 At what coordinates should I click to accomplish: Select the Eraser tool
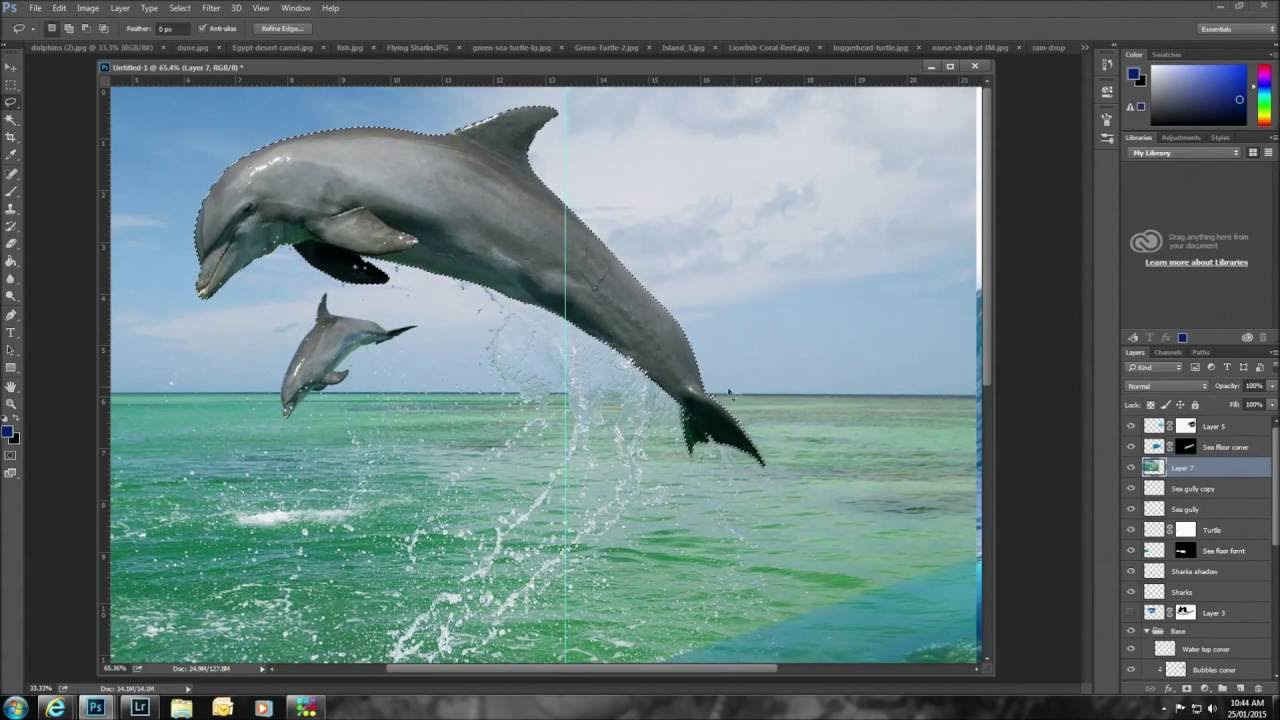[11, 244]
